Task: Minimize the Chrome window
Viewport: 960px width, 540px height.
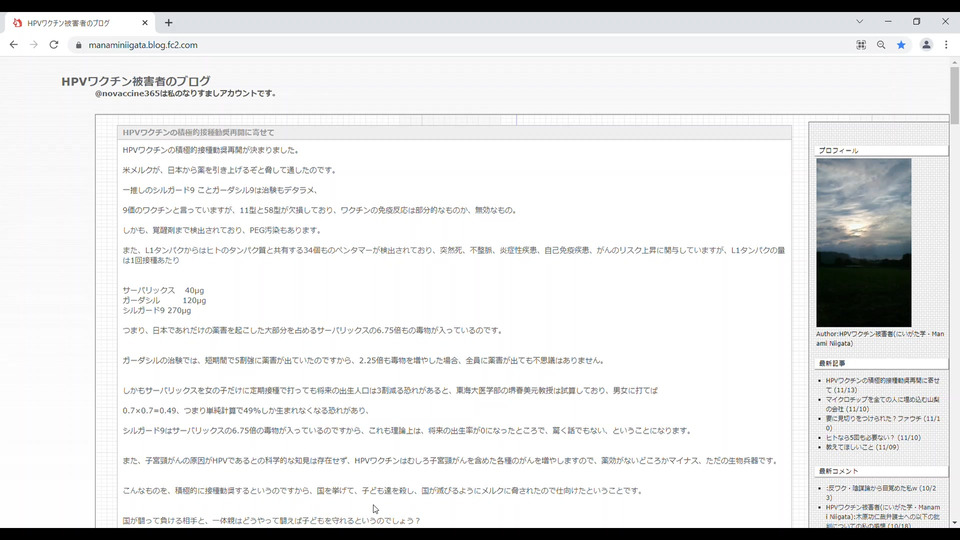Action: pyautogui.click(x=888, y=21)
